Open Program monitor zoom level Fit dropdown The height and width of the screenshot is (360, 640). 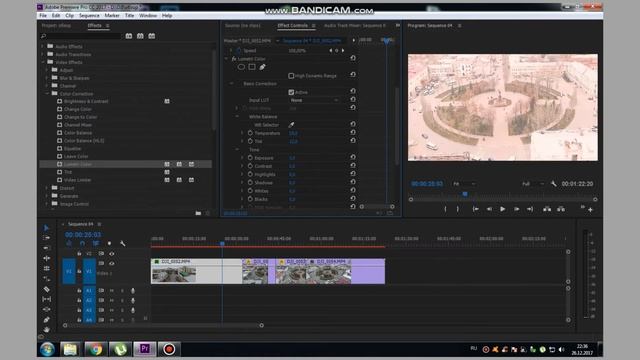[x=464, y=184]
